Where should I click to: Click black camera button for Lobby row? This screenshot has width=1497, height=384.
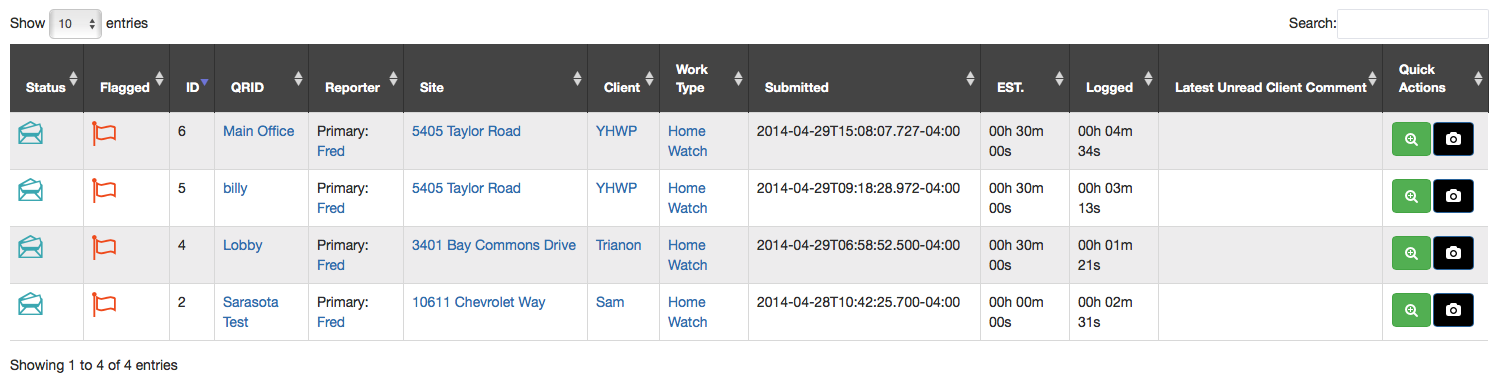click(x=1453, y=254)
